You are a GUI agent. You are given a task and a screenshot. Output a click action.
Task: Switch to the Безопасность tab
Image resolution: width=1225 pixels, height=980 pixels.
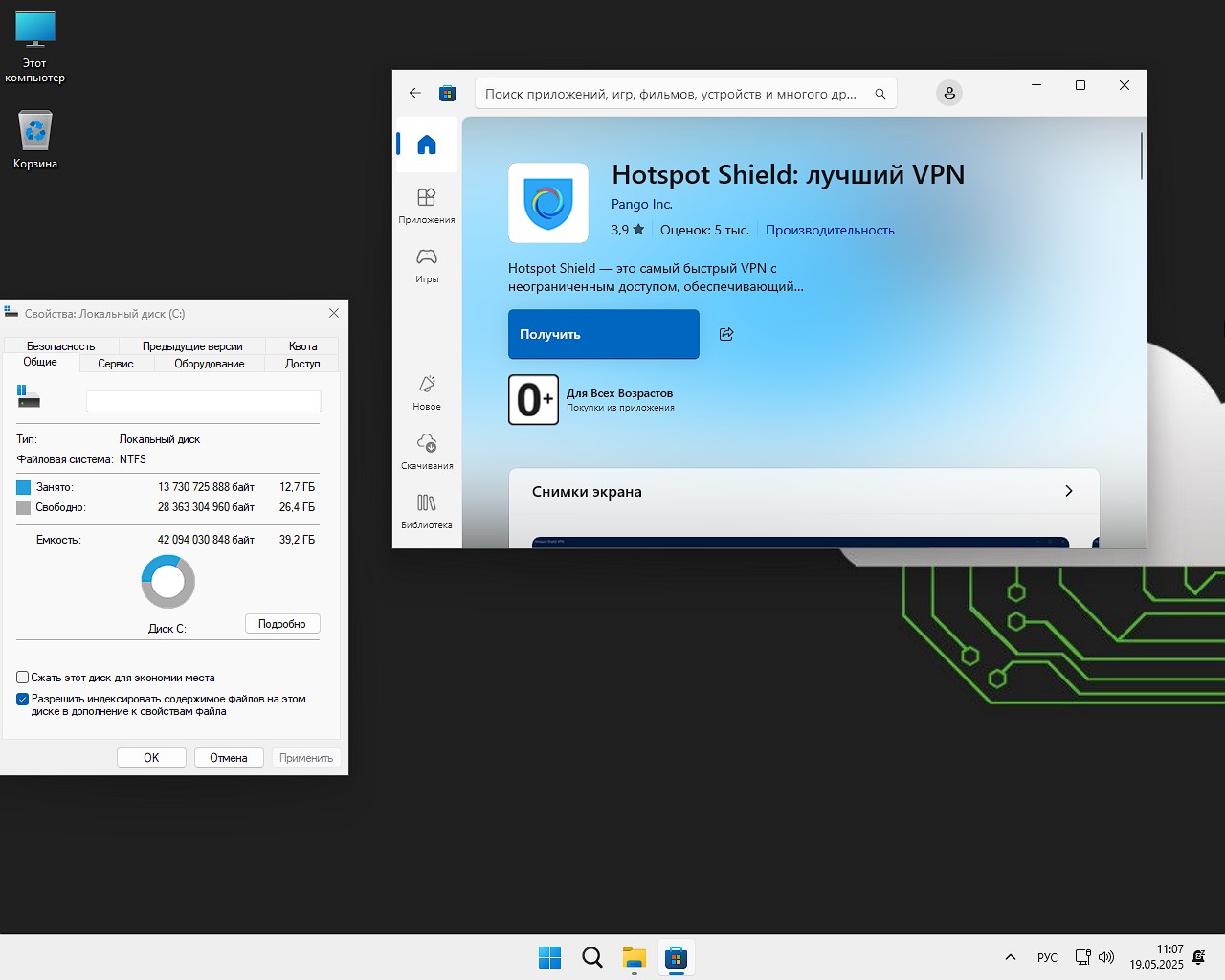coord(60,346)
